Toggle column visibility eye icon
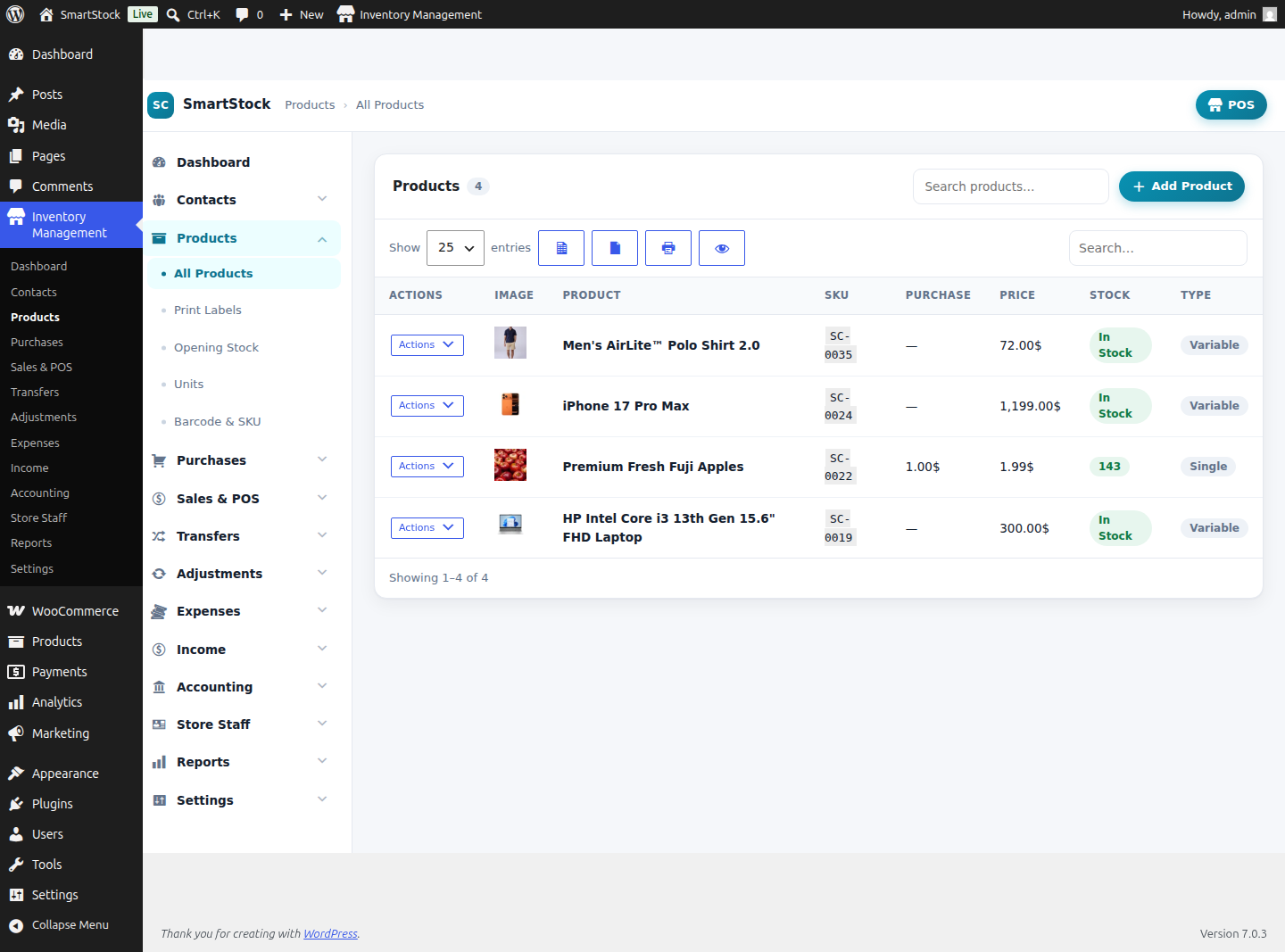Screen dimensions: 1285x952 pyautogui.click(x=722, y=248)
